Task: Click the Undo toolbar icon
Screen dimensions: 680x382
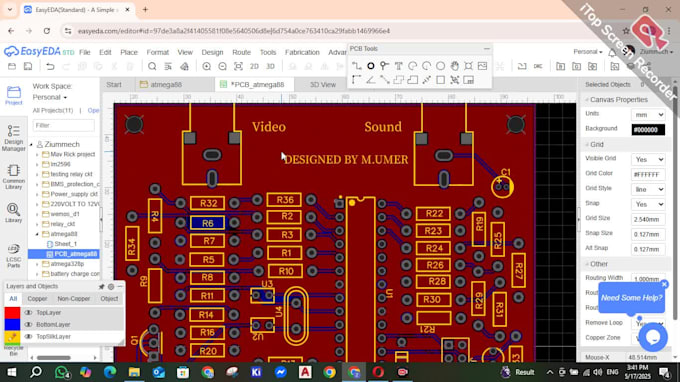Action: point(50,66)
